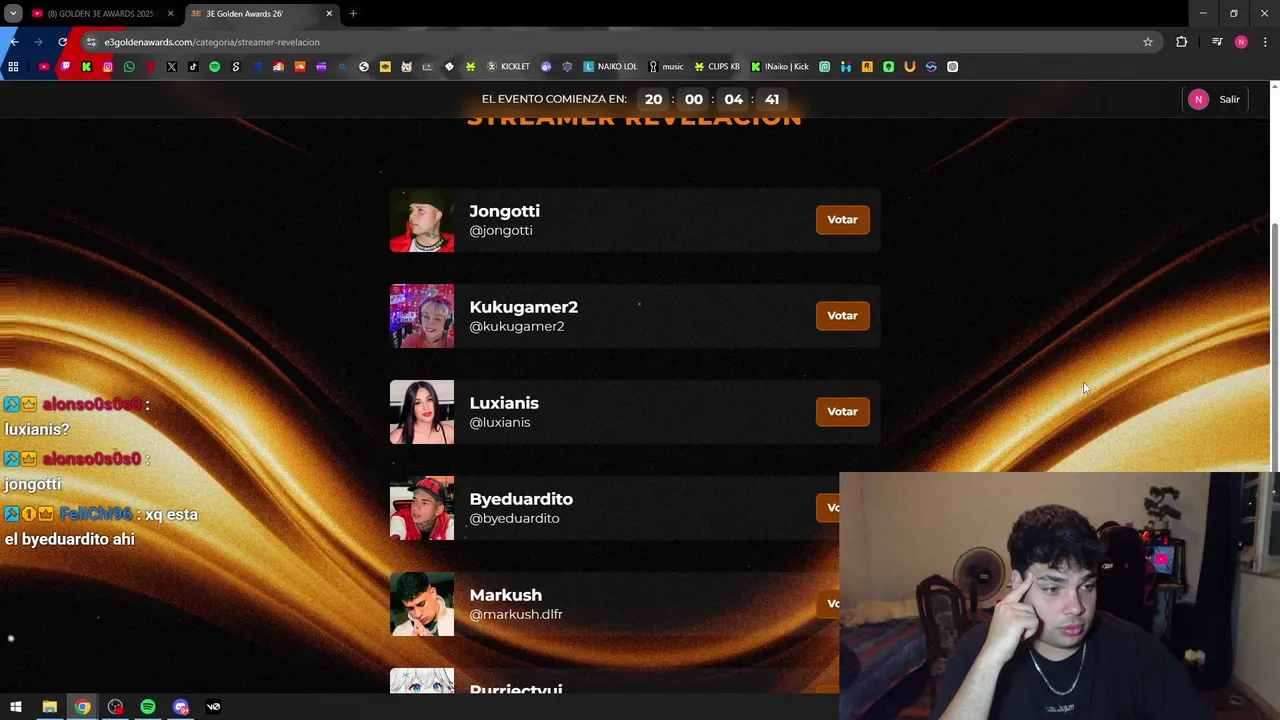This screenshot has width=1280, height=720.
Task: Open Discord from the taskbar
Action: click(x=181, y=707)
